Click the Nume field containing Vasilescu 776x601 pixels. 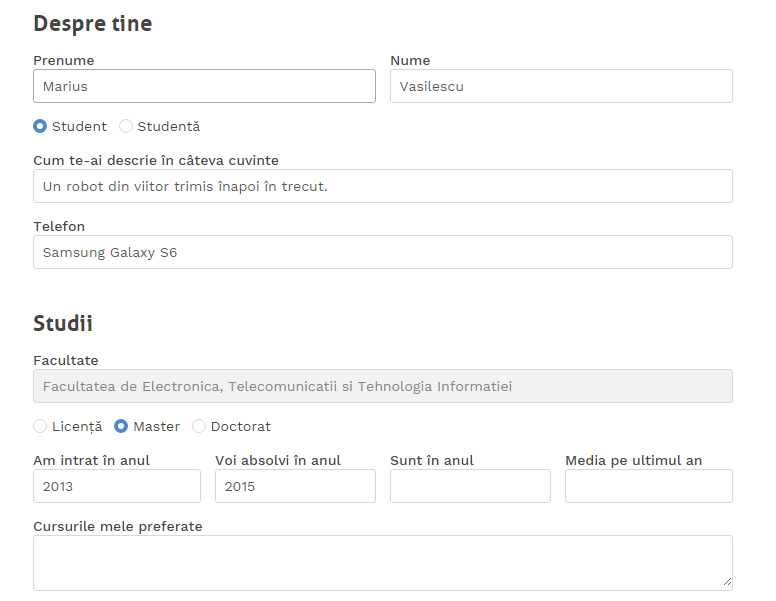[x=561, y=86]
